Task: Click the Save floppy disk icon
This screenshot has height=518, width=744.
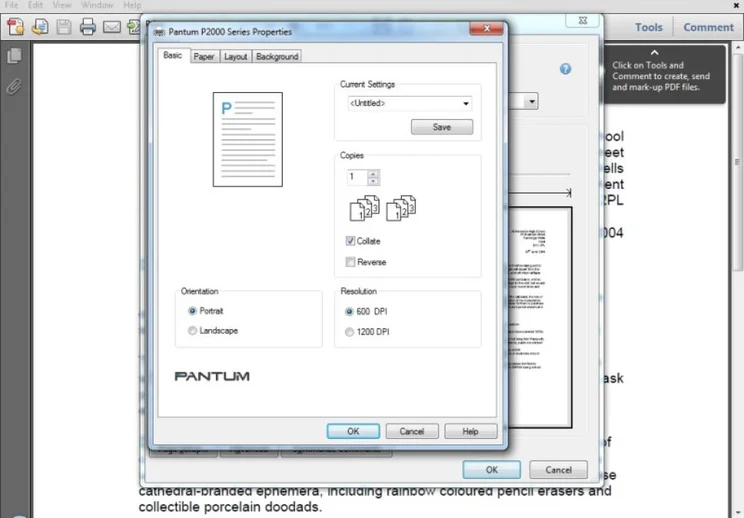Action: click(64, 27)
